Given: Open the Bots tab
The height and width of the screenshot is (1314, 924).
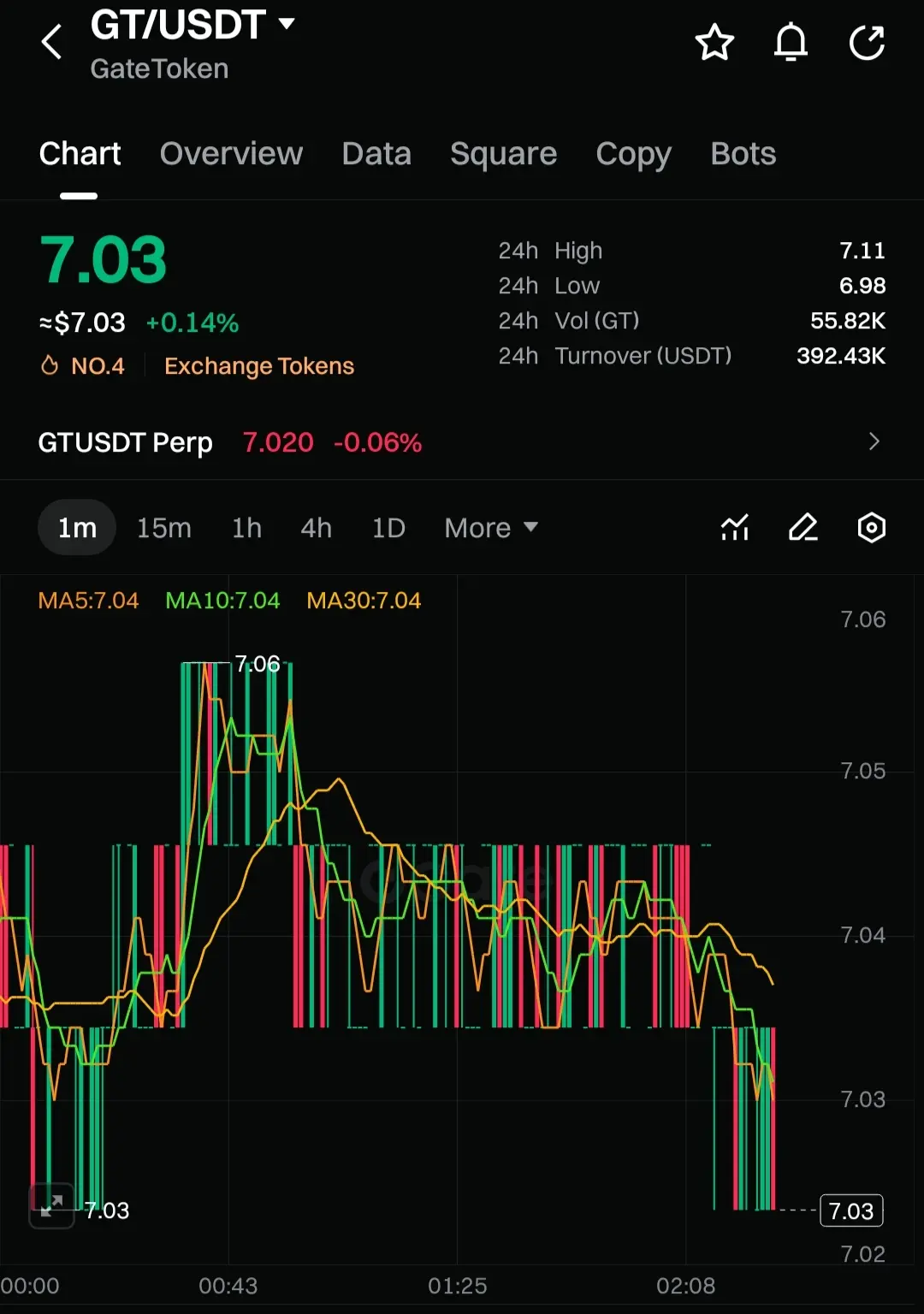Looking at the screenshot, I should [x=743, y=154].
